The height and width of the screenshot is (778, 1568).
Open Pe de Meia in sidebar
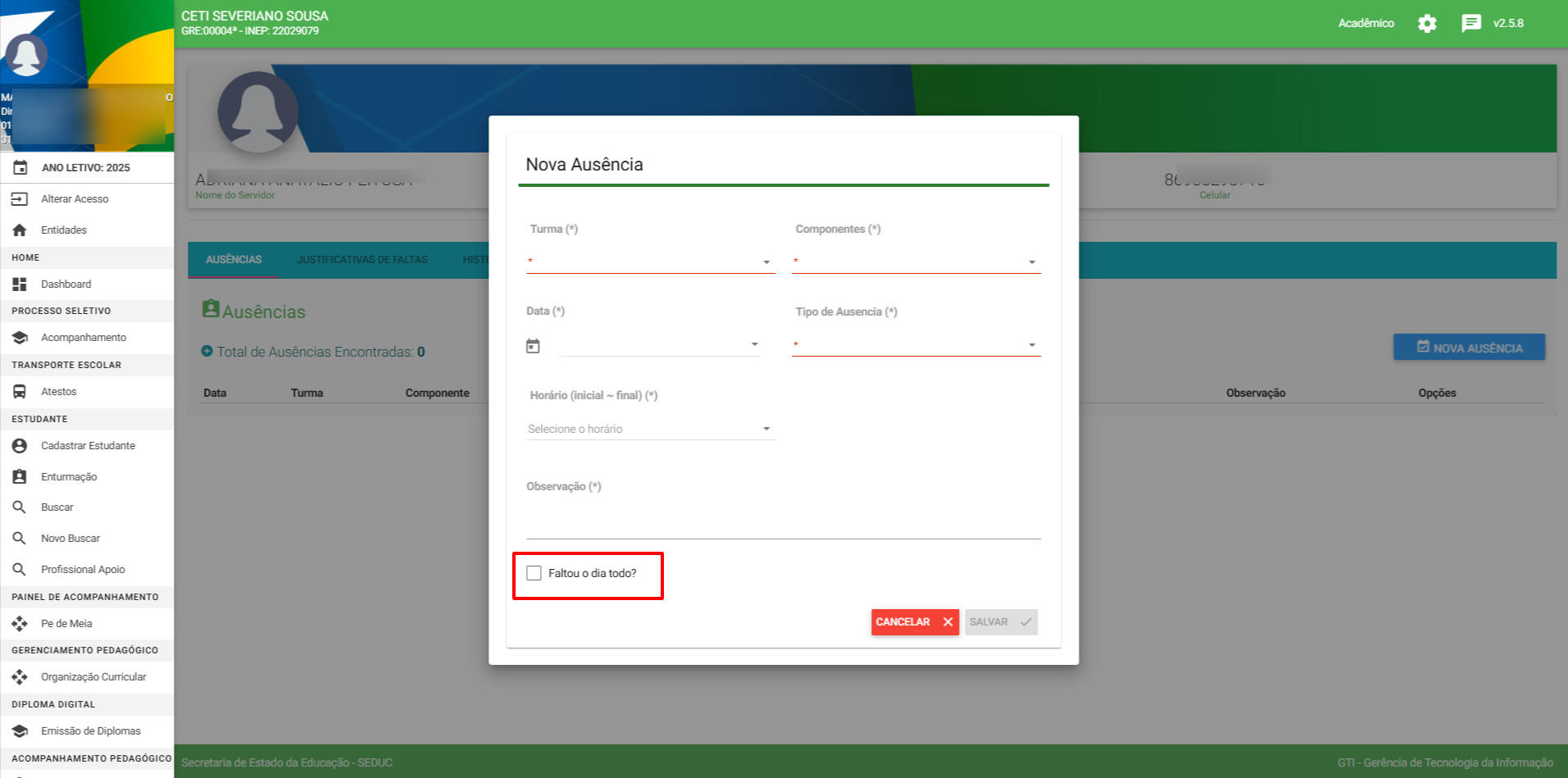66,624
